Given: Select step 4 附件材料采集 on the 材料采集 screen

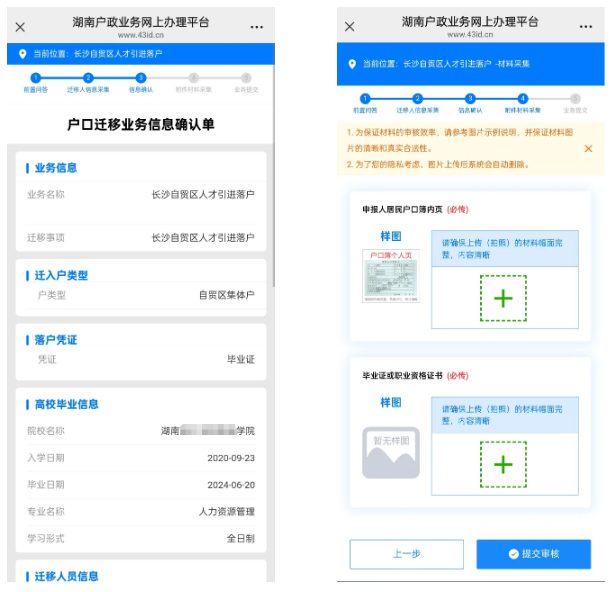Looking at the screenshot, I should [x=522, y=99].
